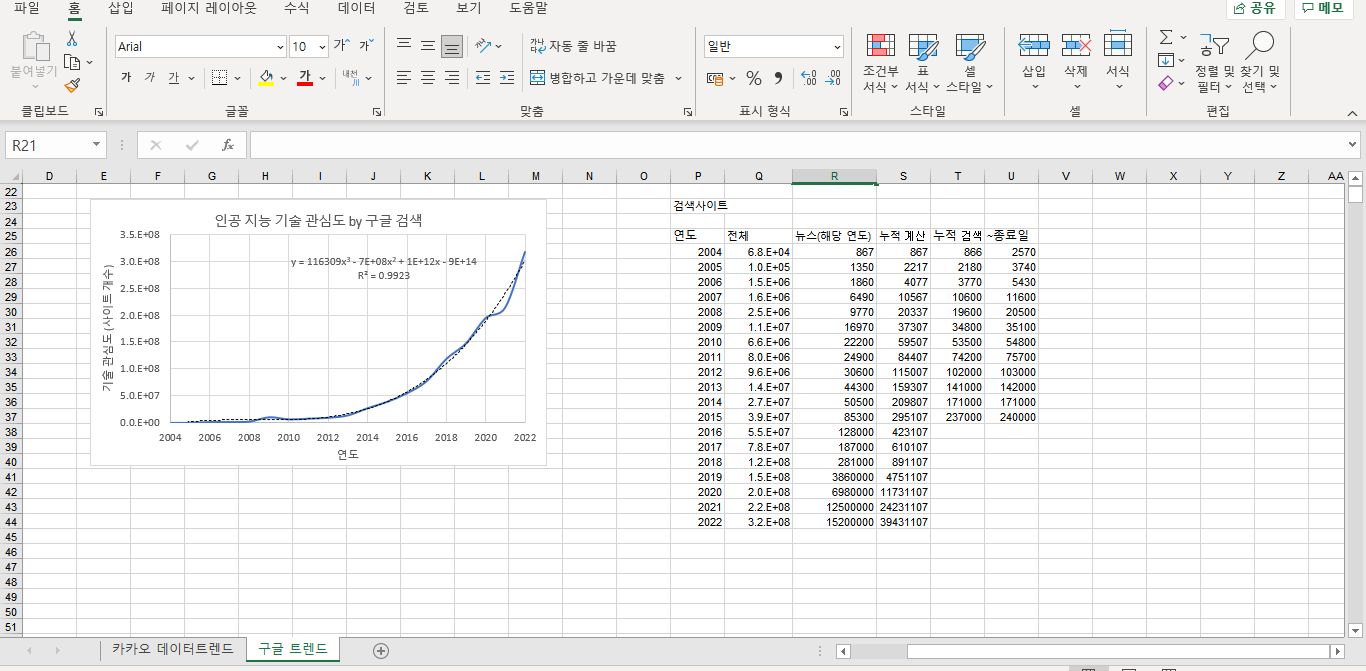The height and width of the screenshot is (671, 1366).
Task: Switch to 카카오 데이터트렌드 sheet tab
Action: point(173,649)
